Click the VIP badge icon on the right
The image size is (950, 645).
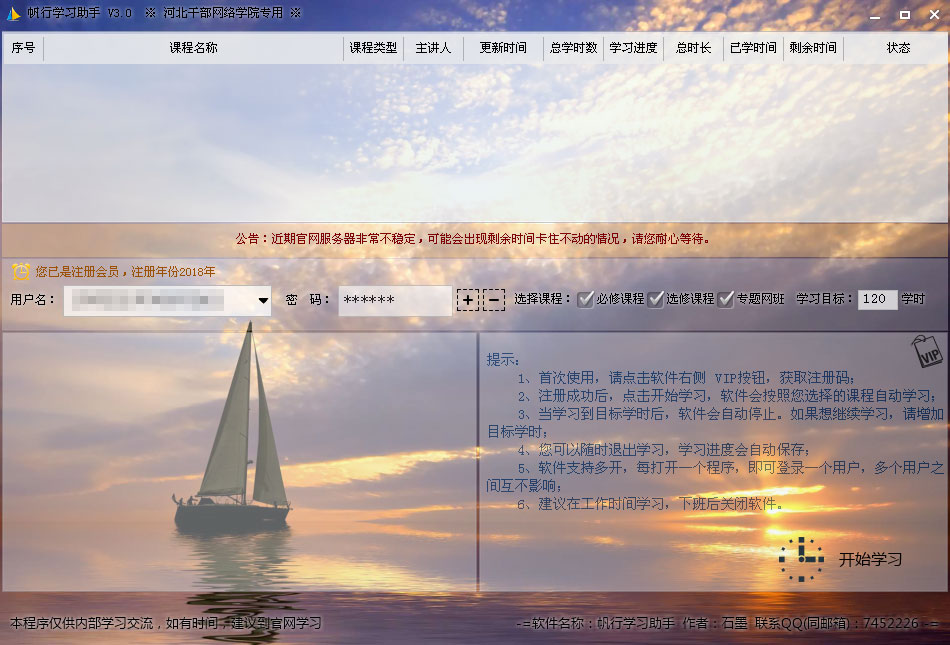pyautogui.click(x=926, y=352)
